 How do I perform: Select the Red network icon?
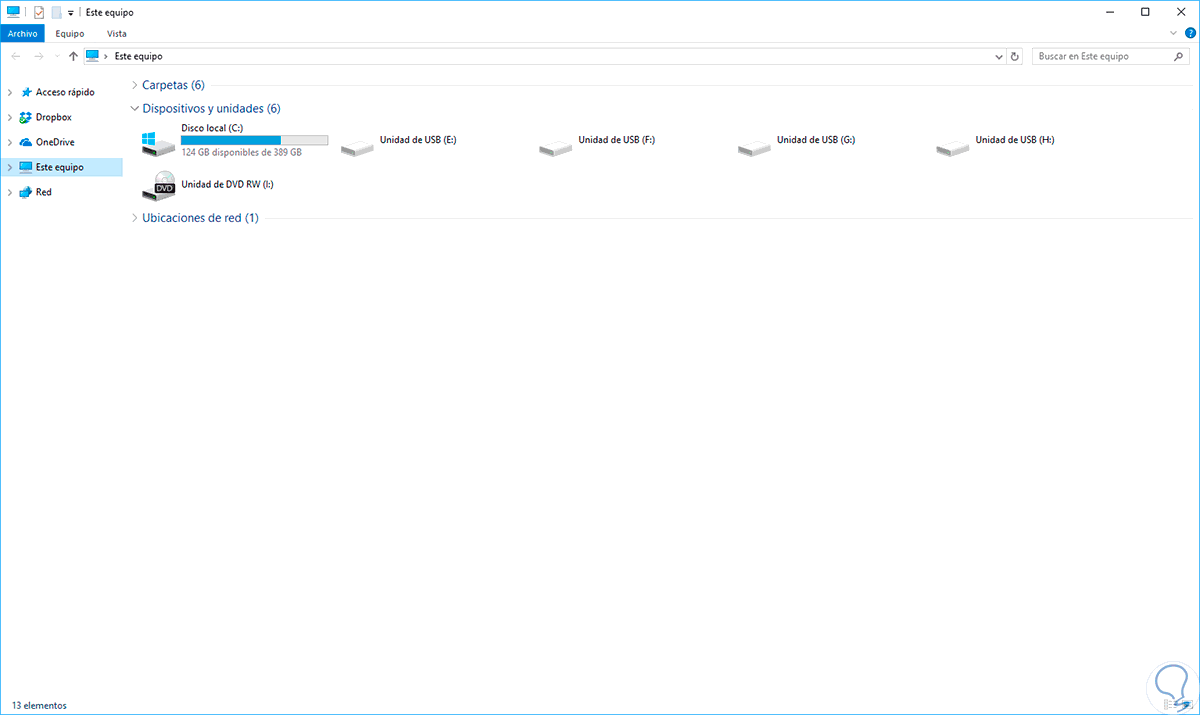click(x=26, y=192)
